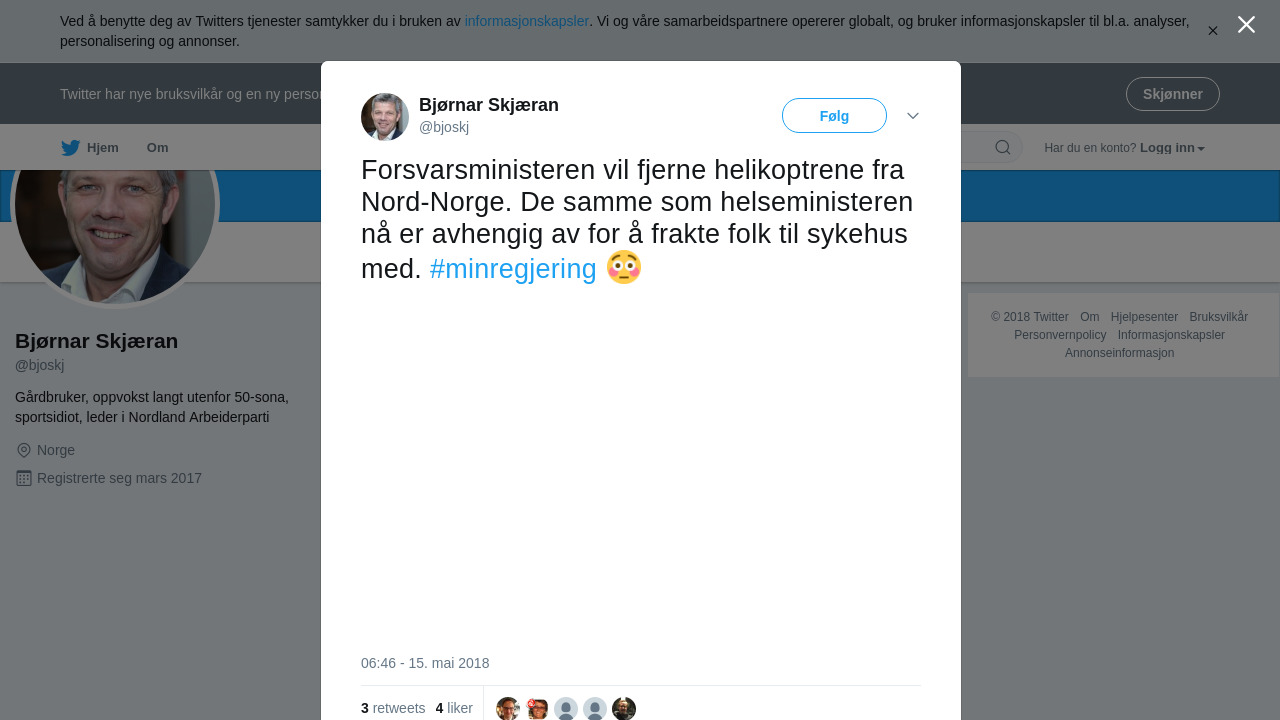Click the Skjønner button
The image size is (1280, 720).
pos(1172,94)
